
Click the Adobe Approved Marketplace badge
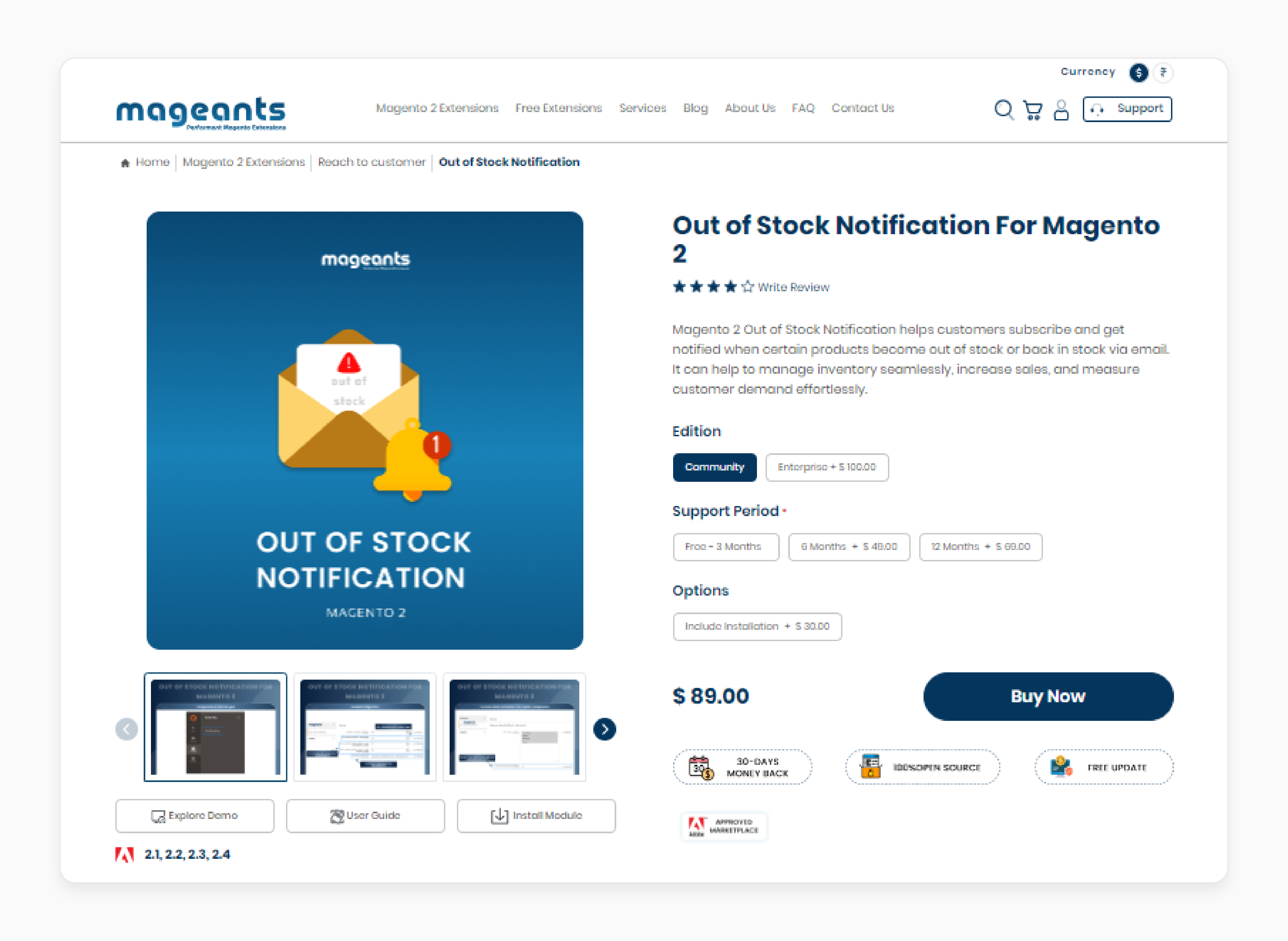[724, 826]
